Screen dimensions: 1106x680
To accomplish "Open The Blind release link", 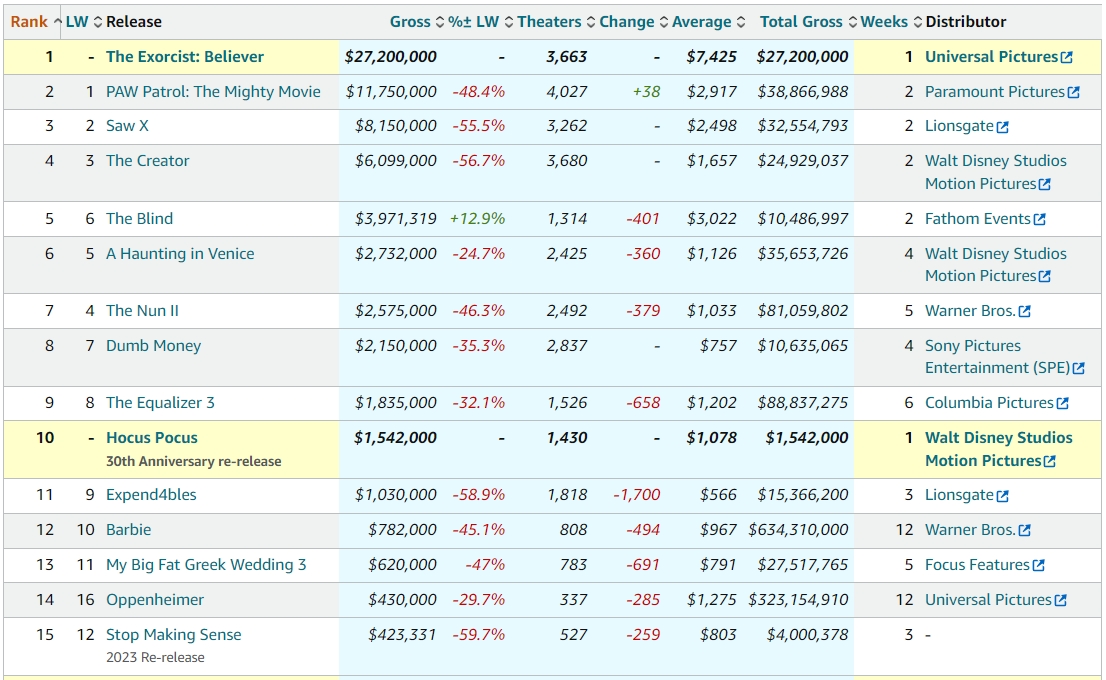I will click(139, 219).
